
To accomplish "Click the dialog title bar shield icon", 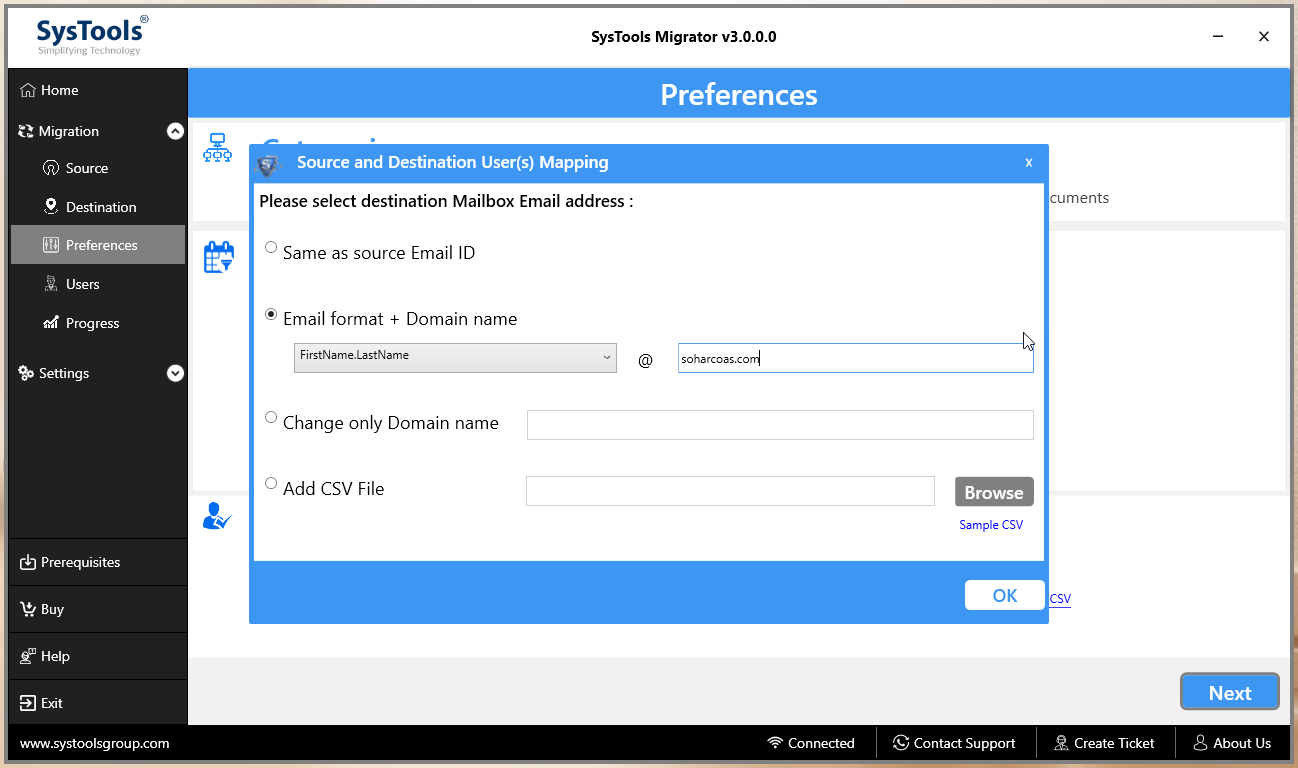I will coord(268,163).
